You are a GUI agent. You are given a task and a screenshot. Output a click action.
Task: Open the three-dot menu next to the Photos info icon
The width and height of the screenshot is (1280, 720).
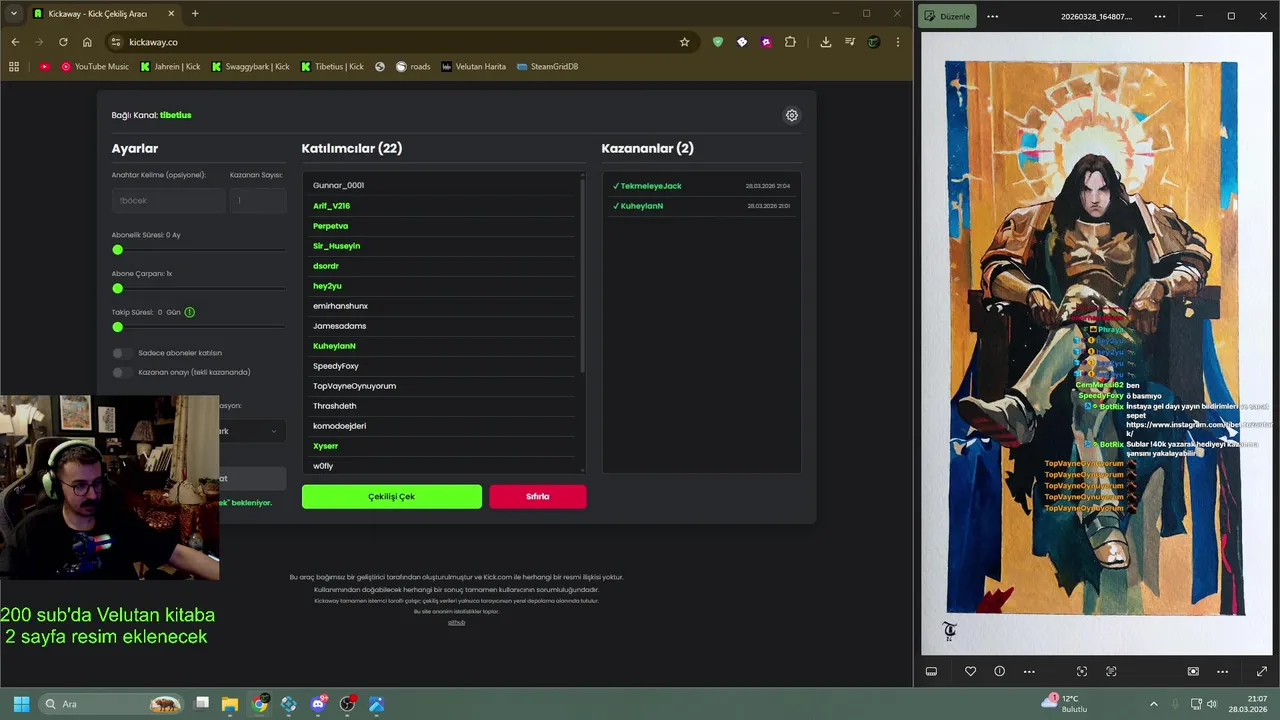pos(1029,671)
